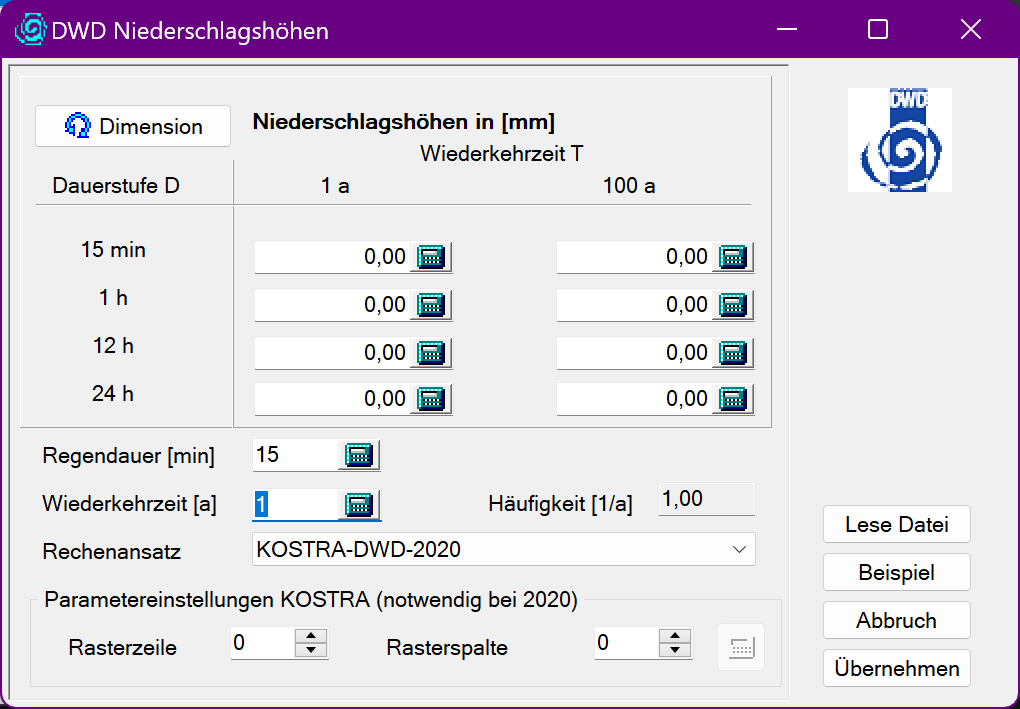Increase Rasterzeile value with up arrow
Image resolution: width=1020 pixels, height=709 pixels.
[x=312, y=636]
